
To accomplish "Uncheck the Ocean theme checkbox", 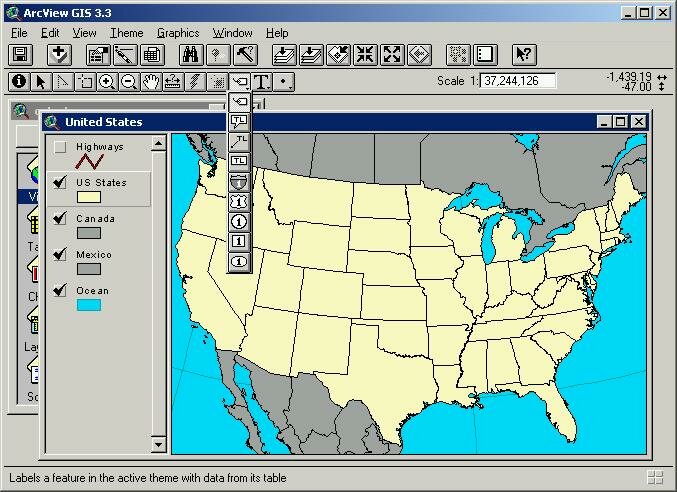I will tap(60, 291).
